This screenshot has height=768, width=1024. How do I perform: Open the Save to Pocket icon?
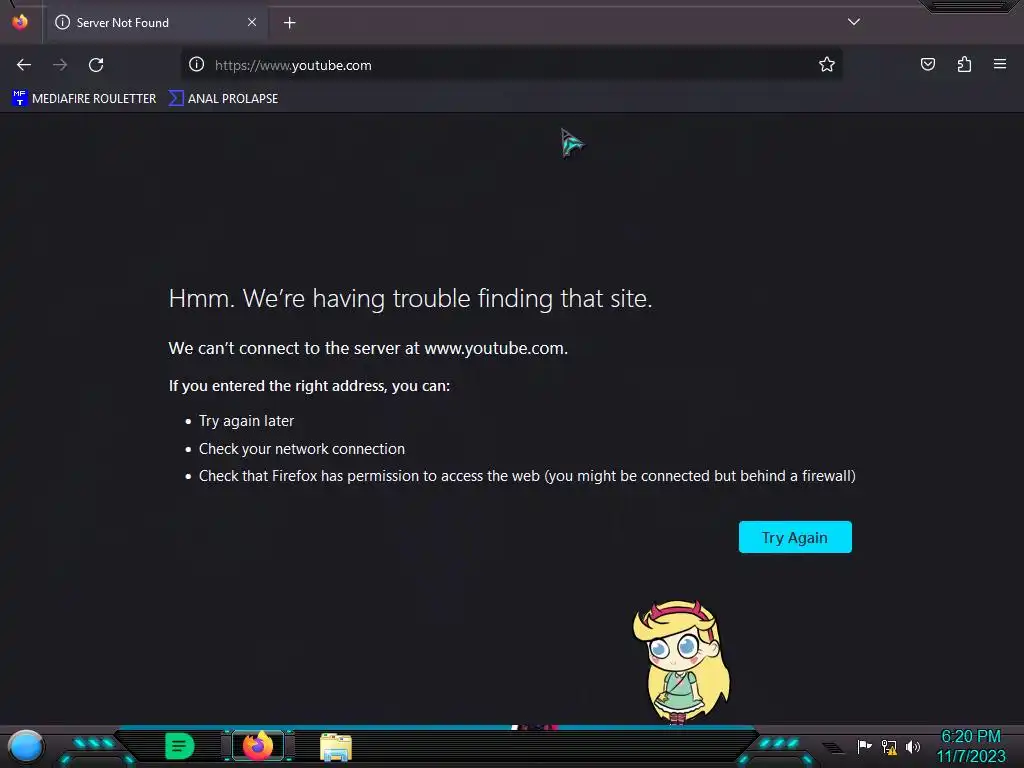[x=927, y=64]
